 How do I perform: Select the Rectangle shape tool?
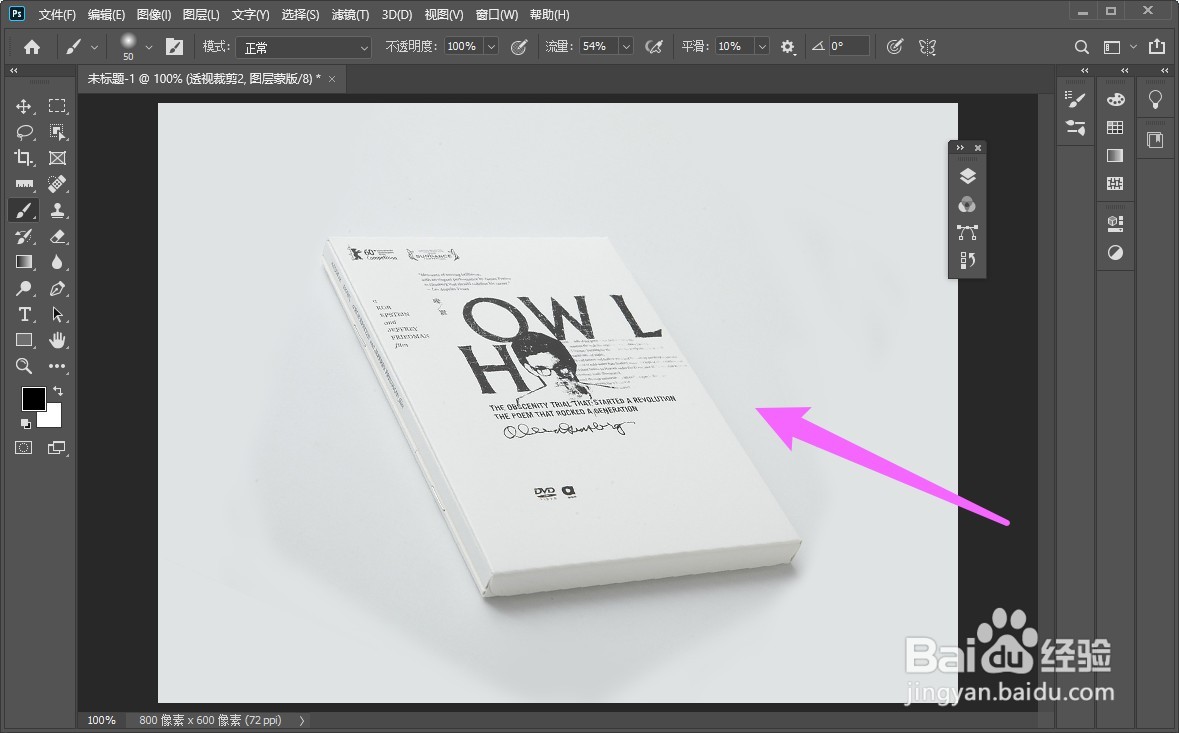[x=24, y=340]
